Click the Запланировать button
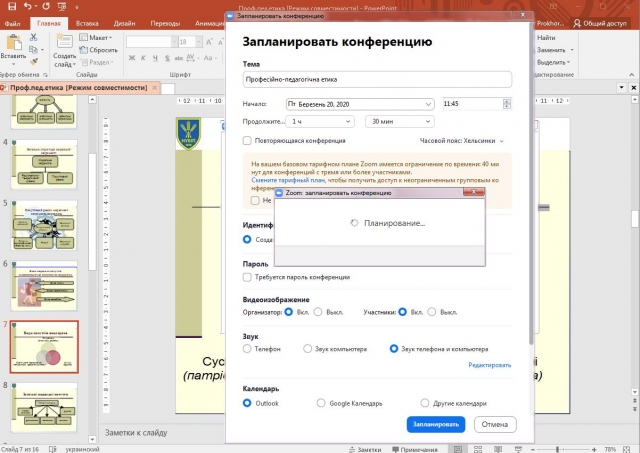The width and height of the screenshot is (640, 453). pos(436,424)
